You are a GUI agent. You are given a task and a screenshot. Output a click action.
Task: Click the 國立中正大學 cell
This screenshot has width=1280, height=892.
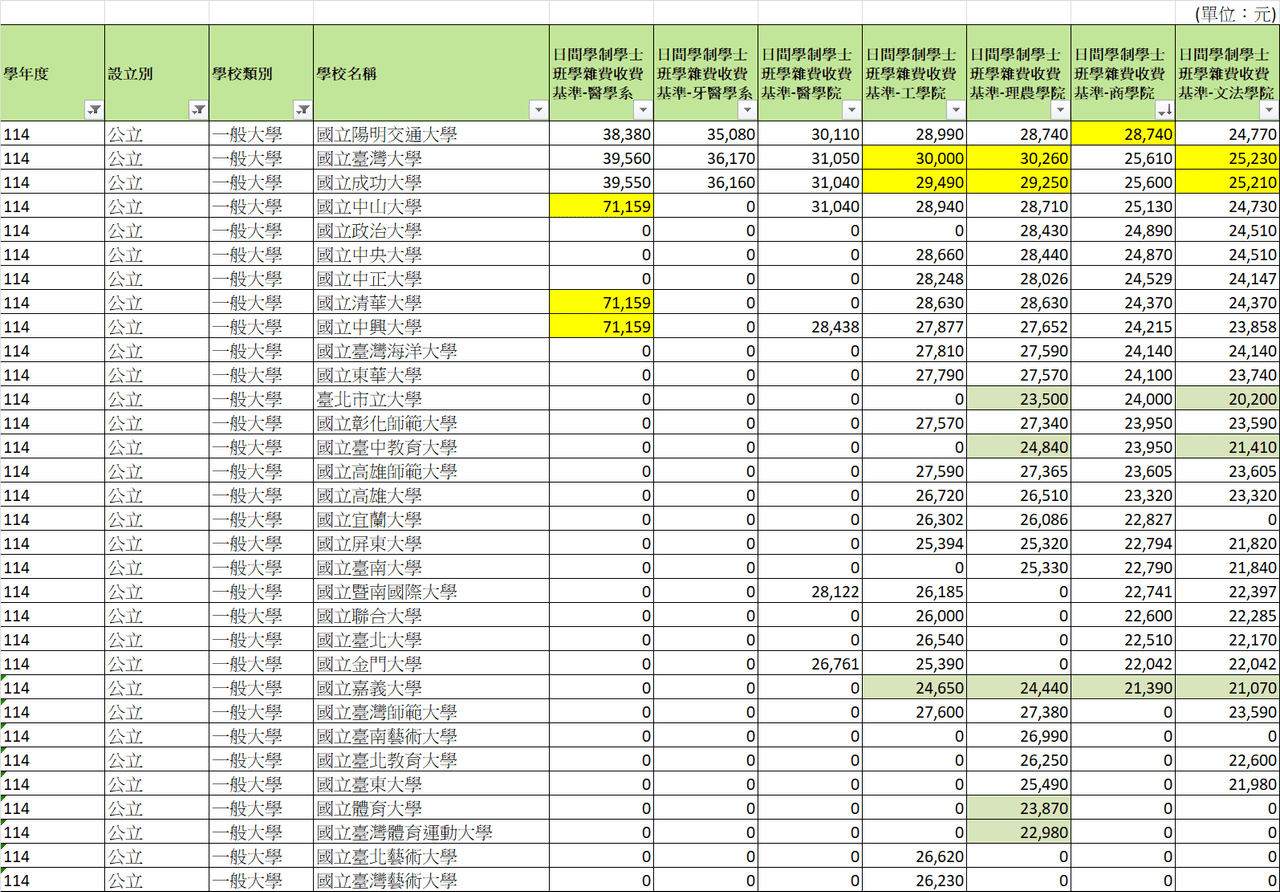pyautogui.click(x=431, y=278)
